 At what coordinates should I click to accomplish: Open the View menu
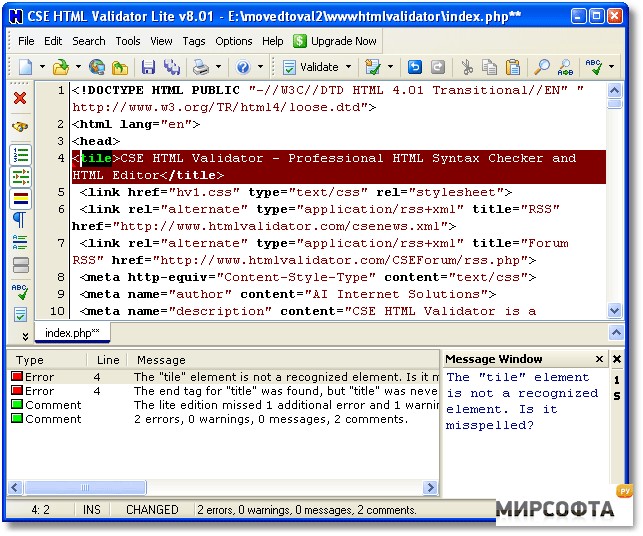pyautogui.click(x=161, y=41)
